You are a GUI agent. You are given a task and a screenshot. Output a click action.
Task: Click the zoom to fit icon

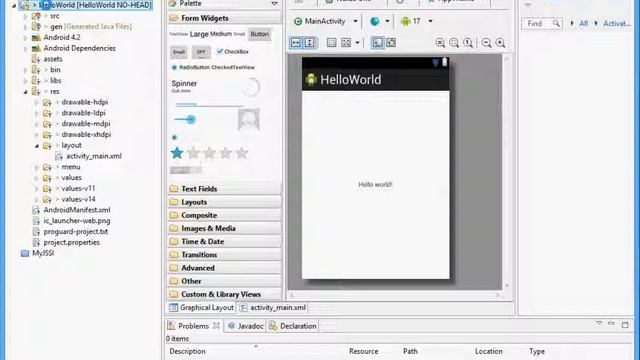pyautogui.click(x=440, y=43)
